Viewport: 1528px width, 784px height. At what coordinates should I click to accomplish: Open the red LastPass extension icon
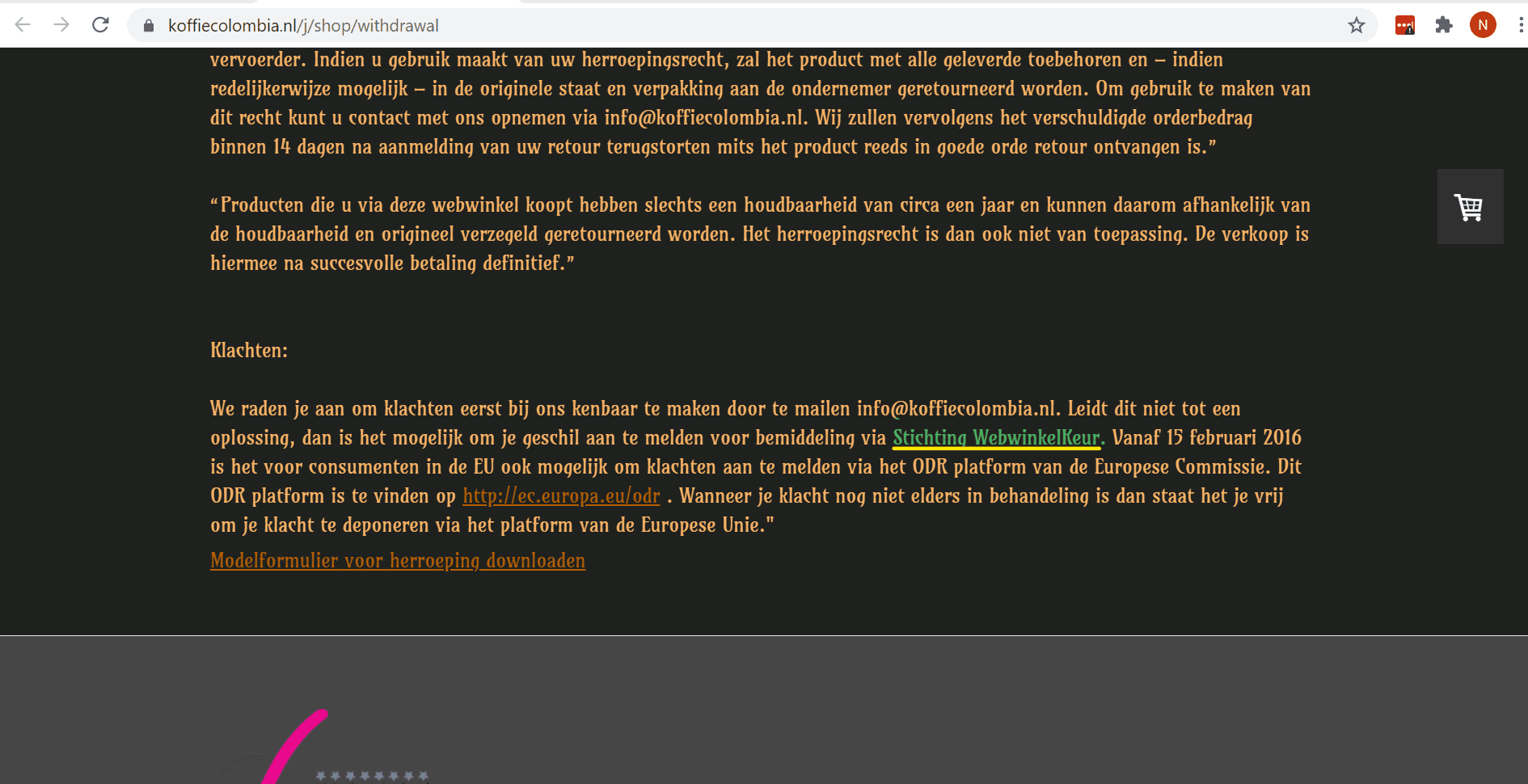1404,26
